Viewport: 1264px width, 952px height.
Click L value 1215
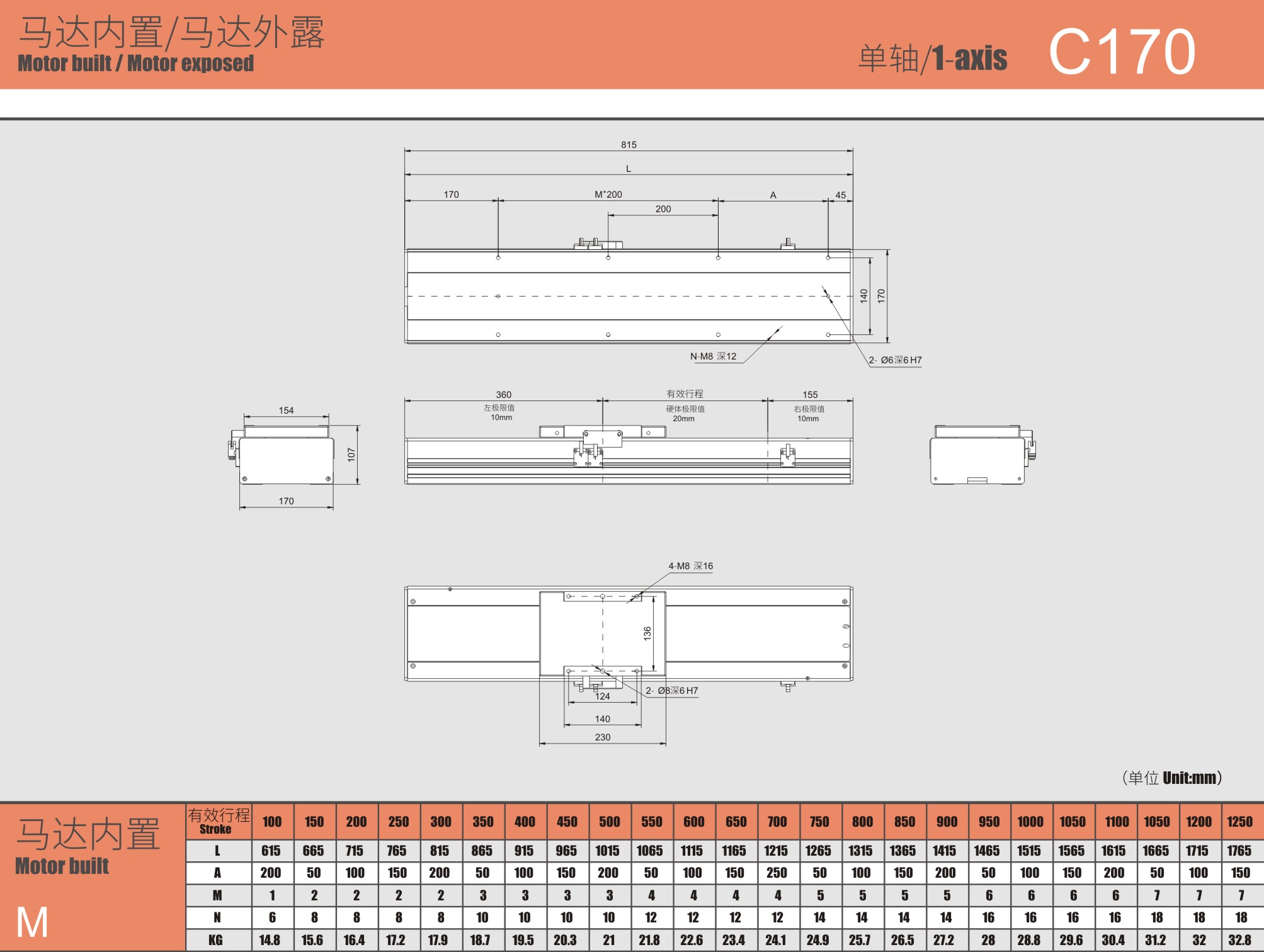[777, 851]
